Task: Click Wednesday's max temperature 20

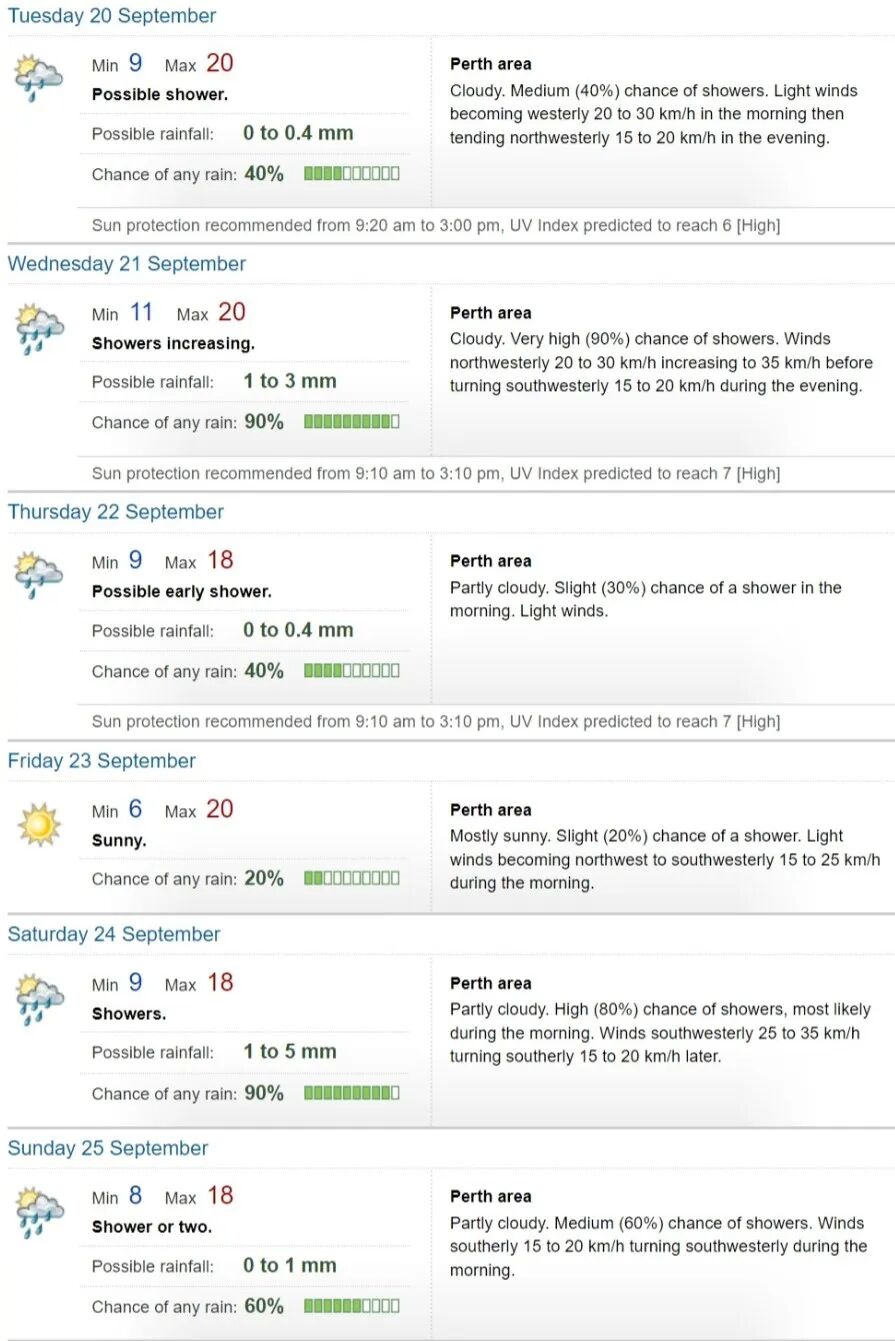Action: (x=231, y=312)
